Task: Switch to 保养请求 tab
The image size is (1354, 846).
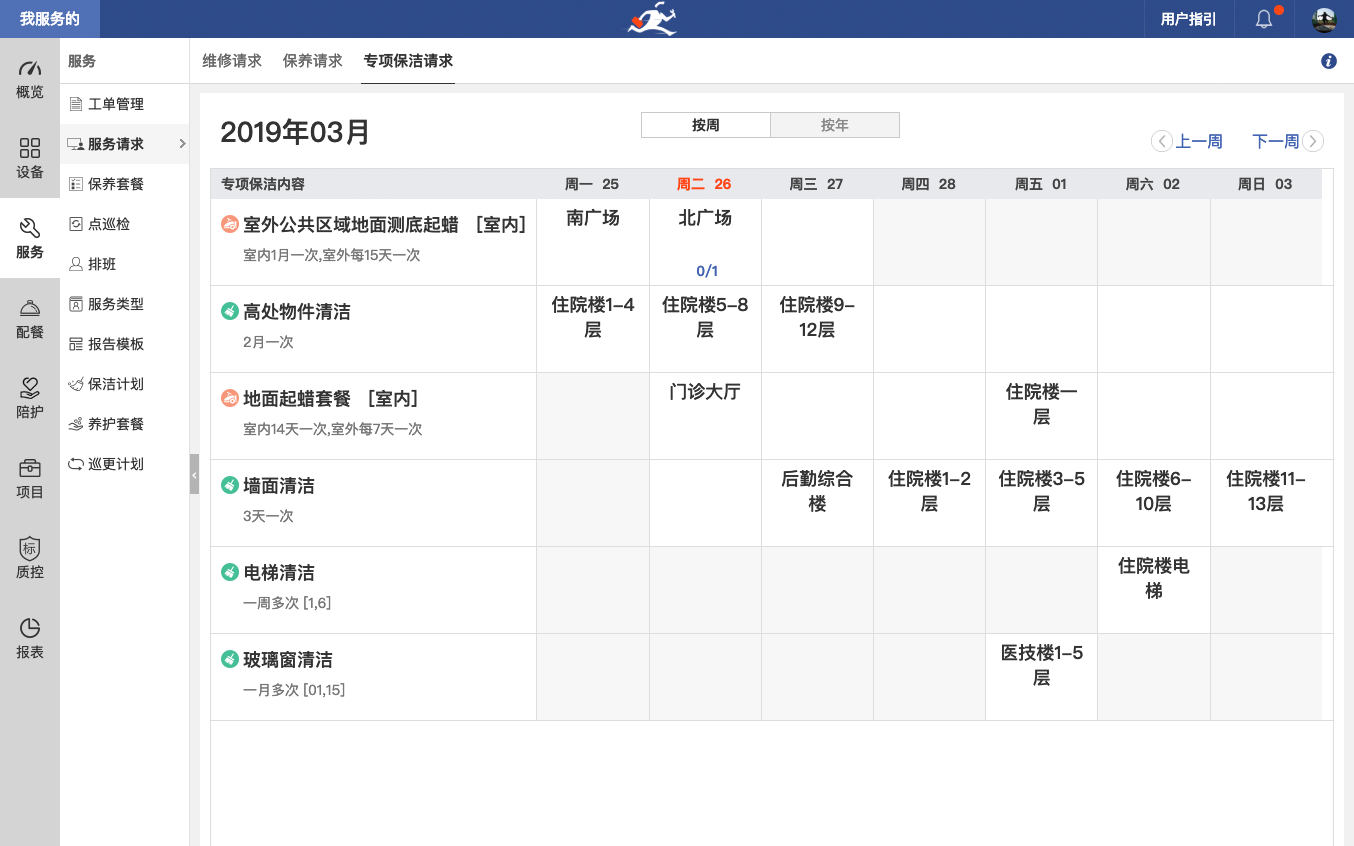Action: (x=313, y=61)
